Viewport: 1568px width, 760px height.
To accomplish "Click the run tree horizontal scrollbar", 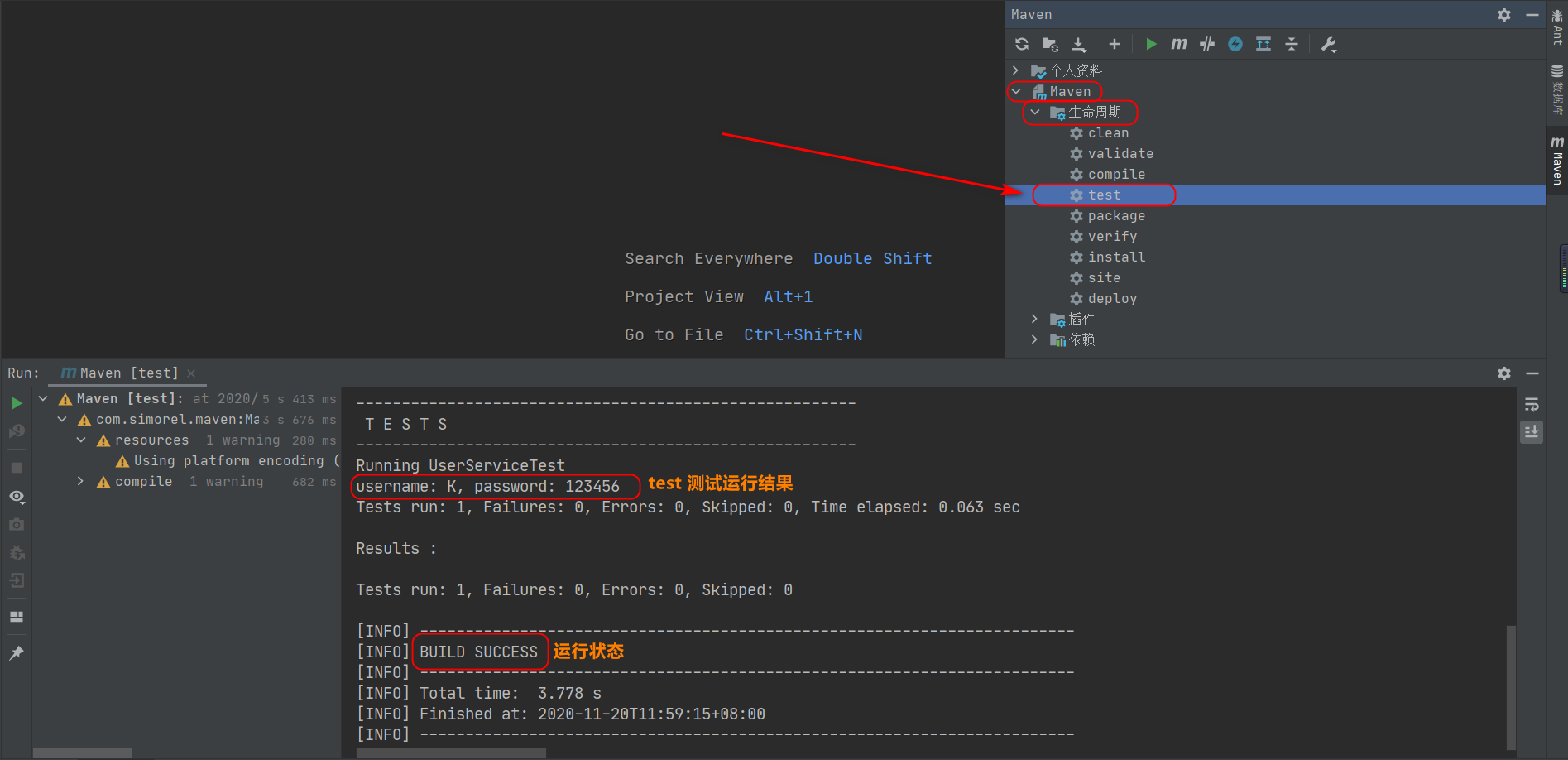I will (82, 753).
